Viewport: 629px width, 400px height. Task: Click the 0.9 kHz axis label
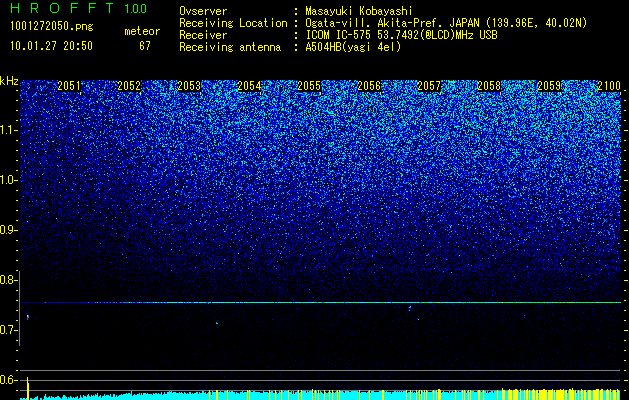[x=8, y=230]
